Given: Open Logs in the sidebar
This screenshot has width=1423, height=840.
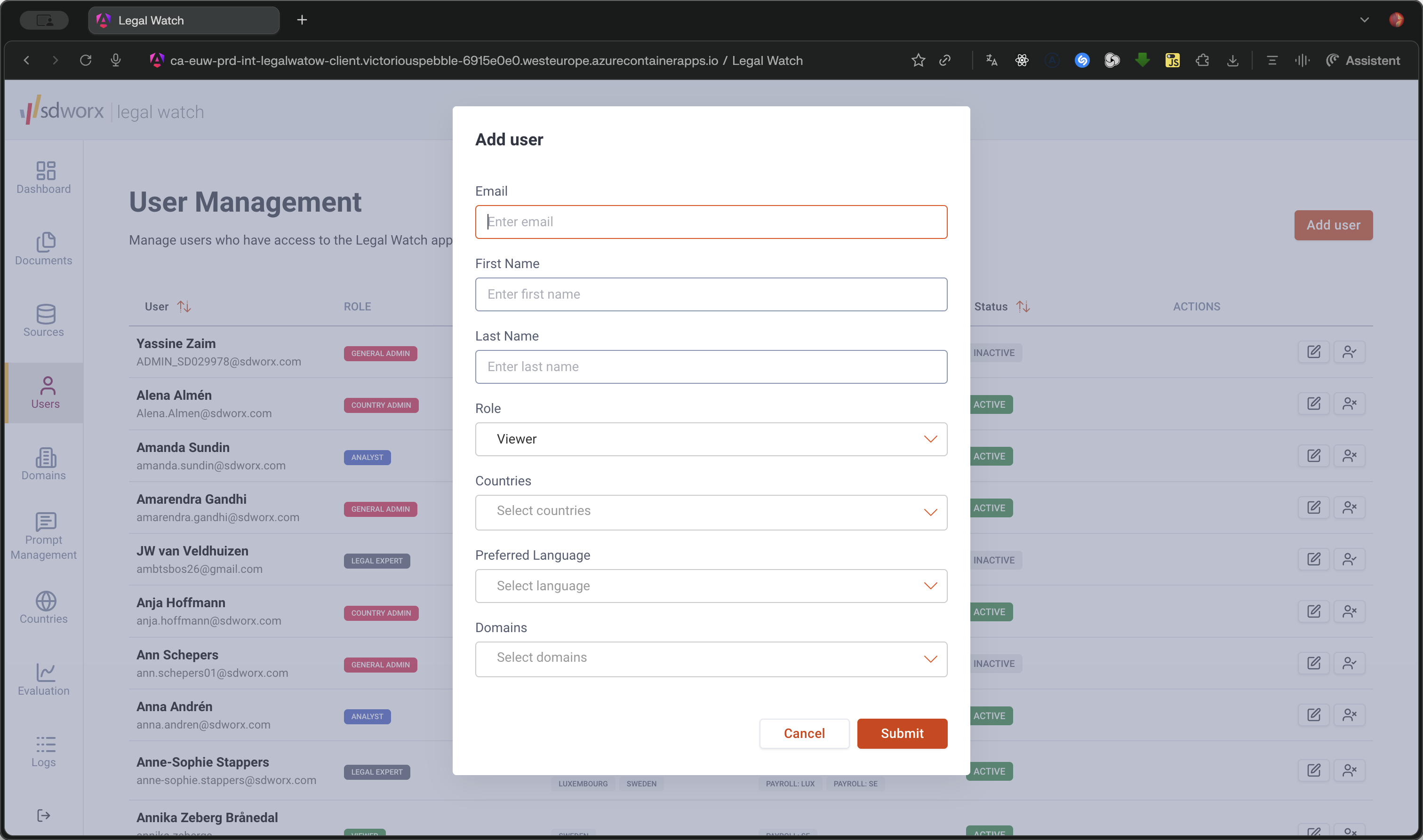Looking at the screenshot, I should pos(44,751).
